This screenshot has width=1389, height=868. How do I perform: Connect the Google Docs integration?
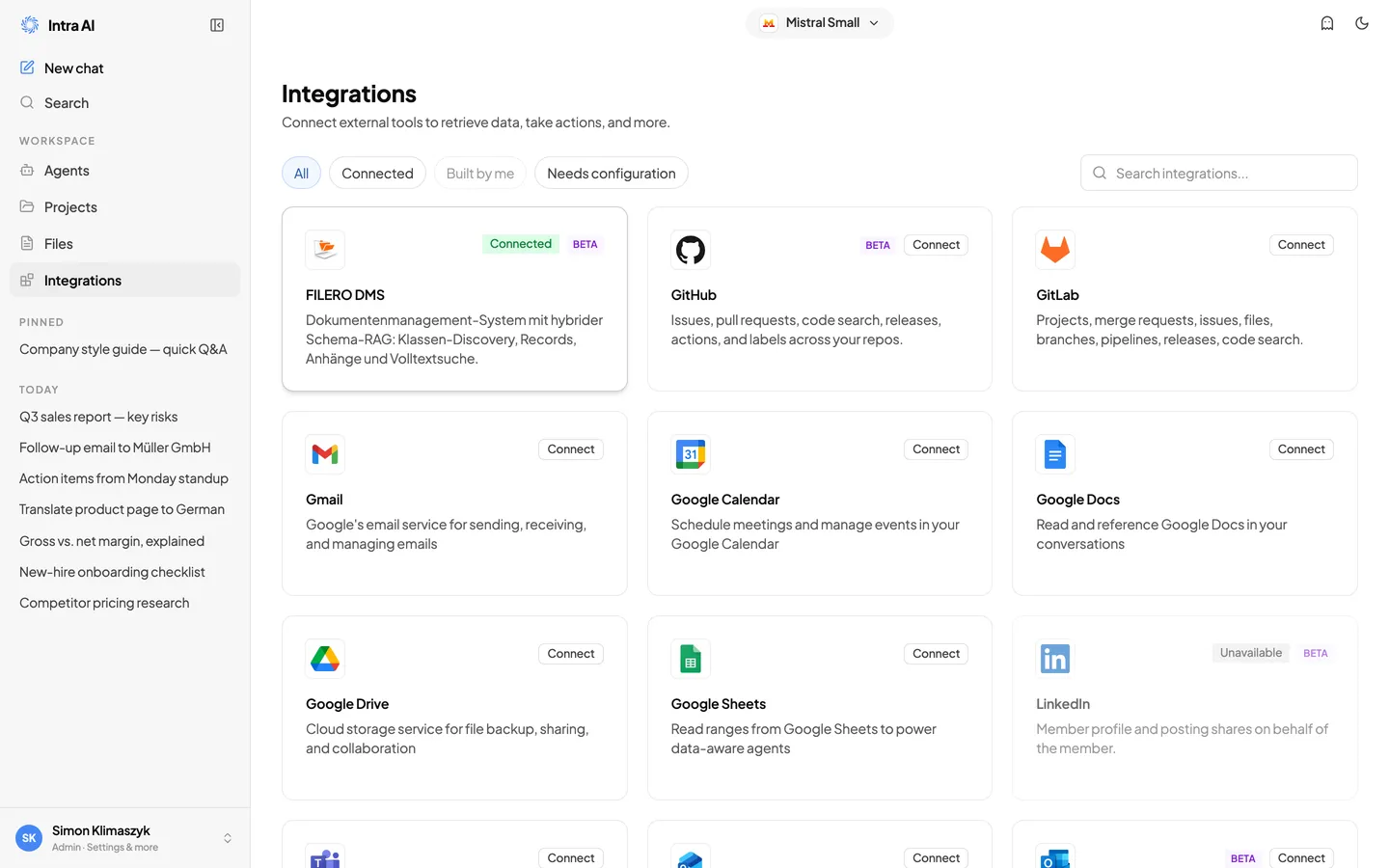pos(1301,449)
